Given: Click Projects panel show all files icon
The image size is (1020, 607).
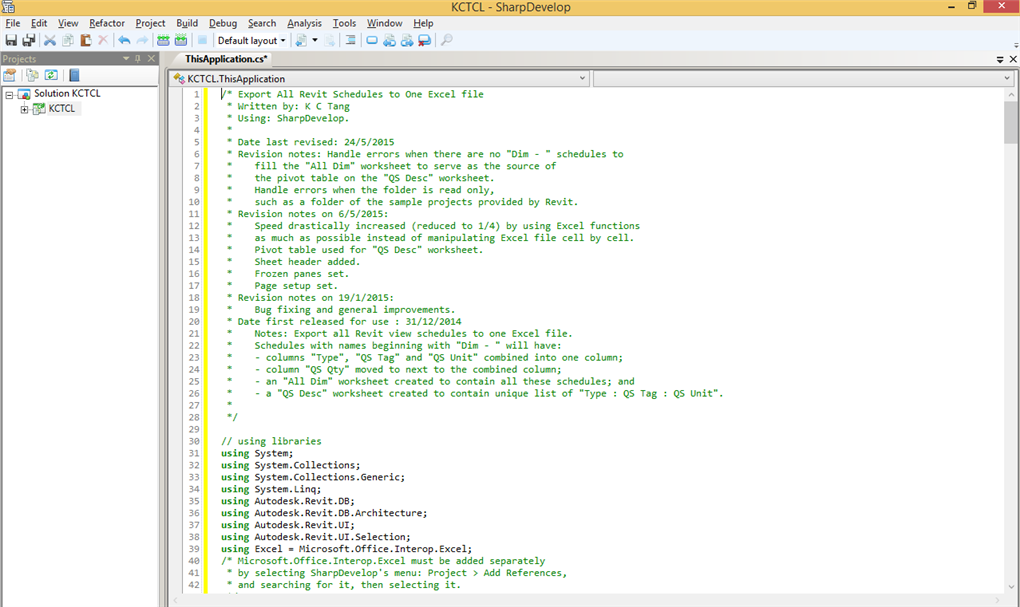Looking at the screenshot, I should click(x=32, y=75).
